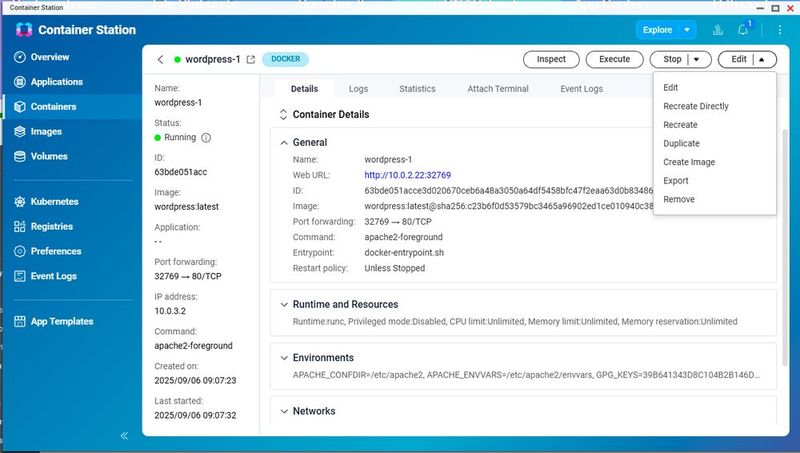The width and height of the screenshot is (800, 453).
Task: Open notifications bell
Action: point(743,30)
